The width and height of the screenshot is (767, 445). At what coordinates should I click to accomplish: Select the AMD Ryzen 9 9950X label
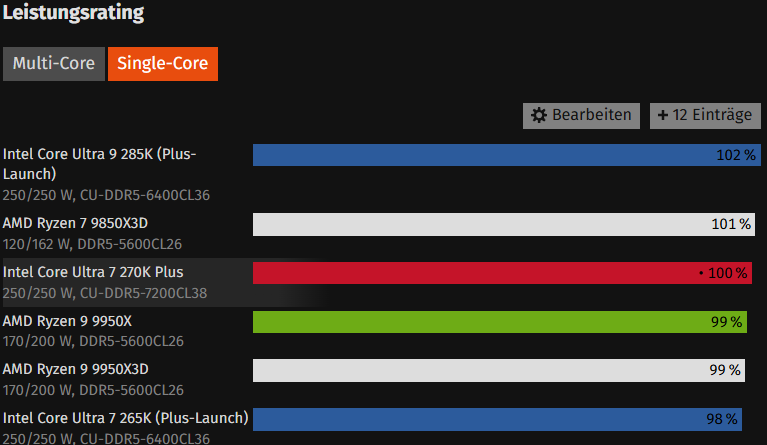tap(68, 321)
